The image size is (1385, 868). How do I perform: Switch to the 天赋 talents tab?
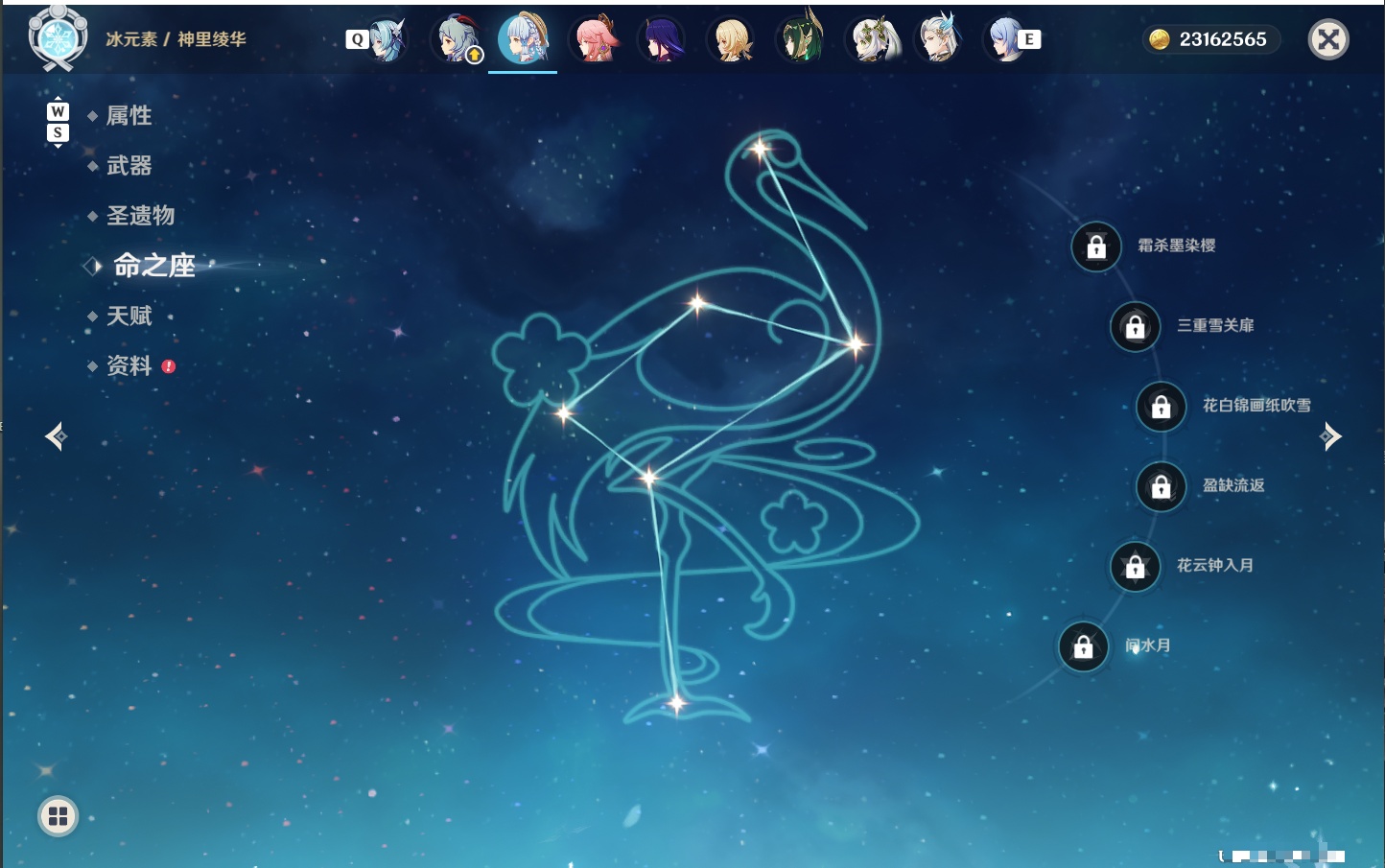tap(129, 316)
